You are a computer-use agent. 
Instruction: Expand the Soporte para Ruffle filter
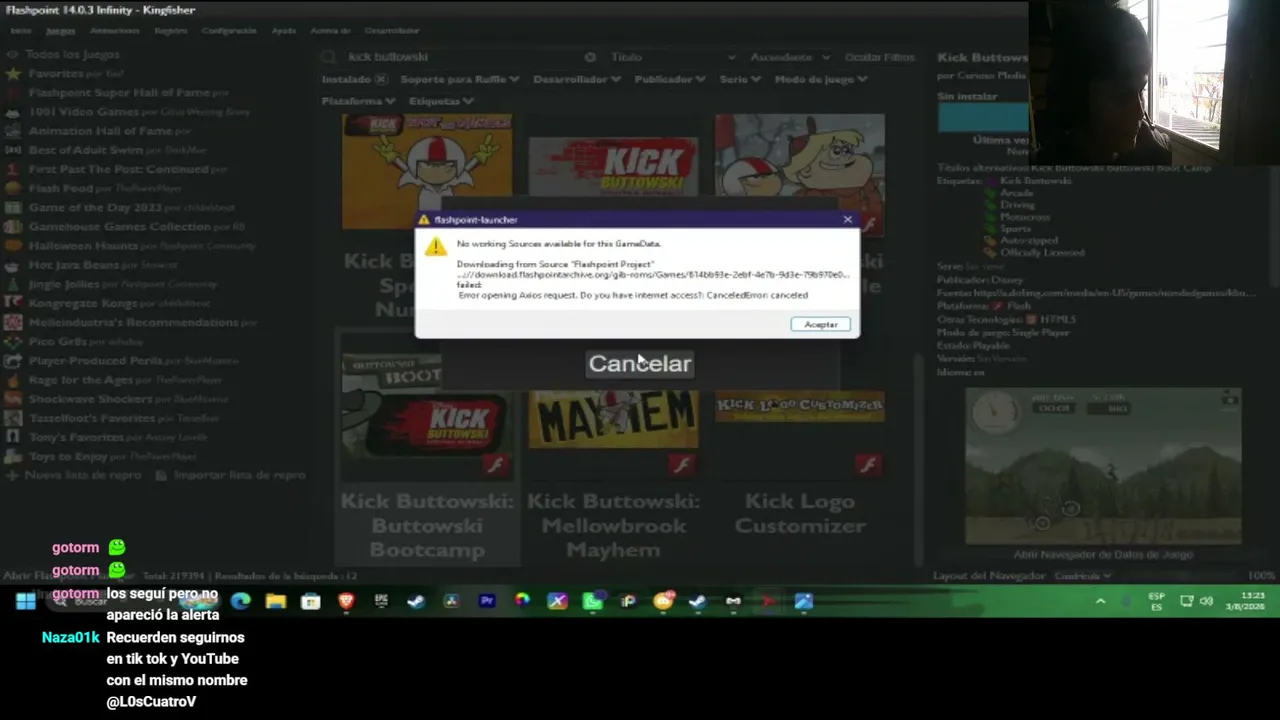(460, 79)
